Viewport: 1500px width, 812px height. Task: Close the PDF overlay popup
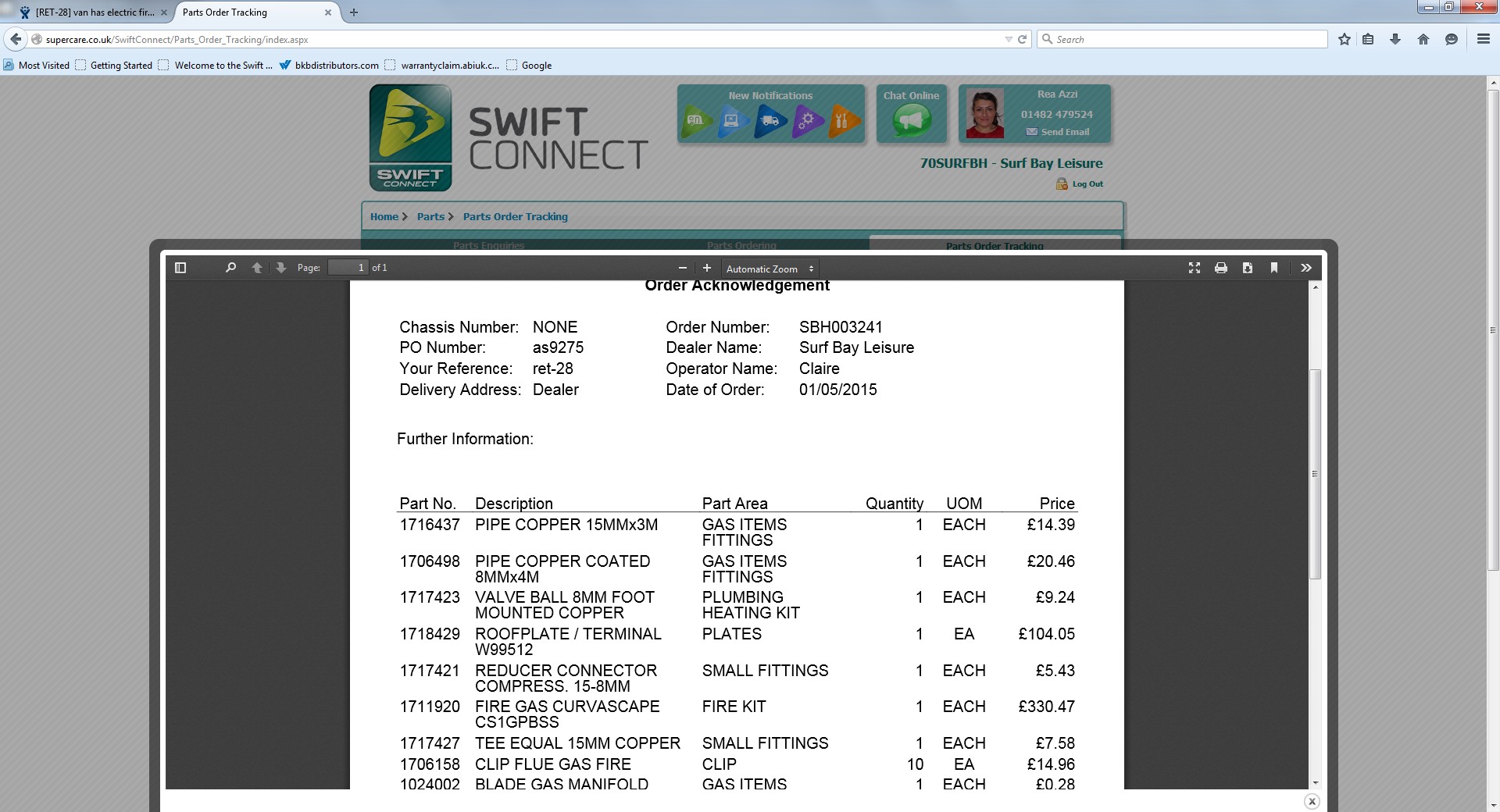(1312, 801)
